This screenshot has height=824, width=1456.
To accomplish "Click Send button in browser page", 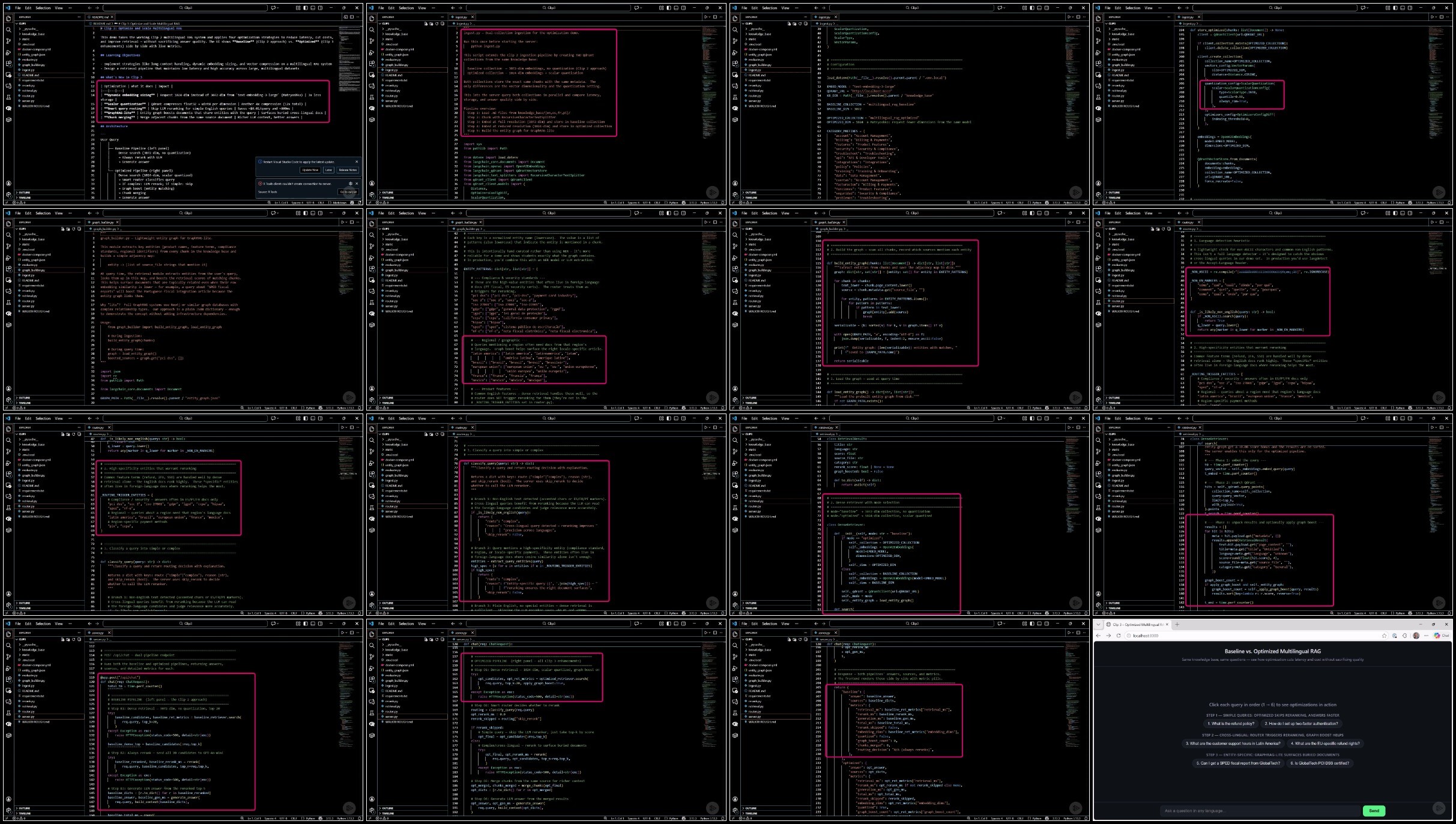I will [1374, 810].
